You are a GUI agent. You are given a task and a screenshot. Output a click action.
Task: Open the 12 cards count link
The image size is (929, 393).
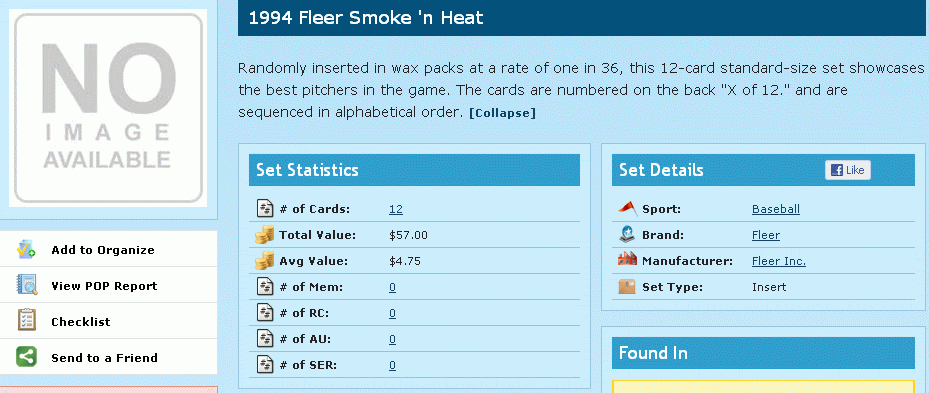click(x=396, y=209)
